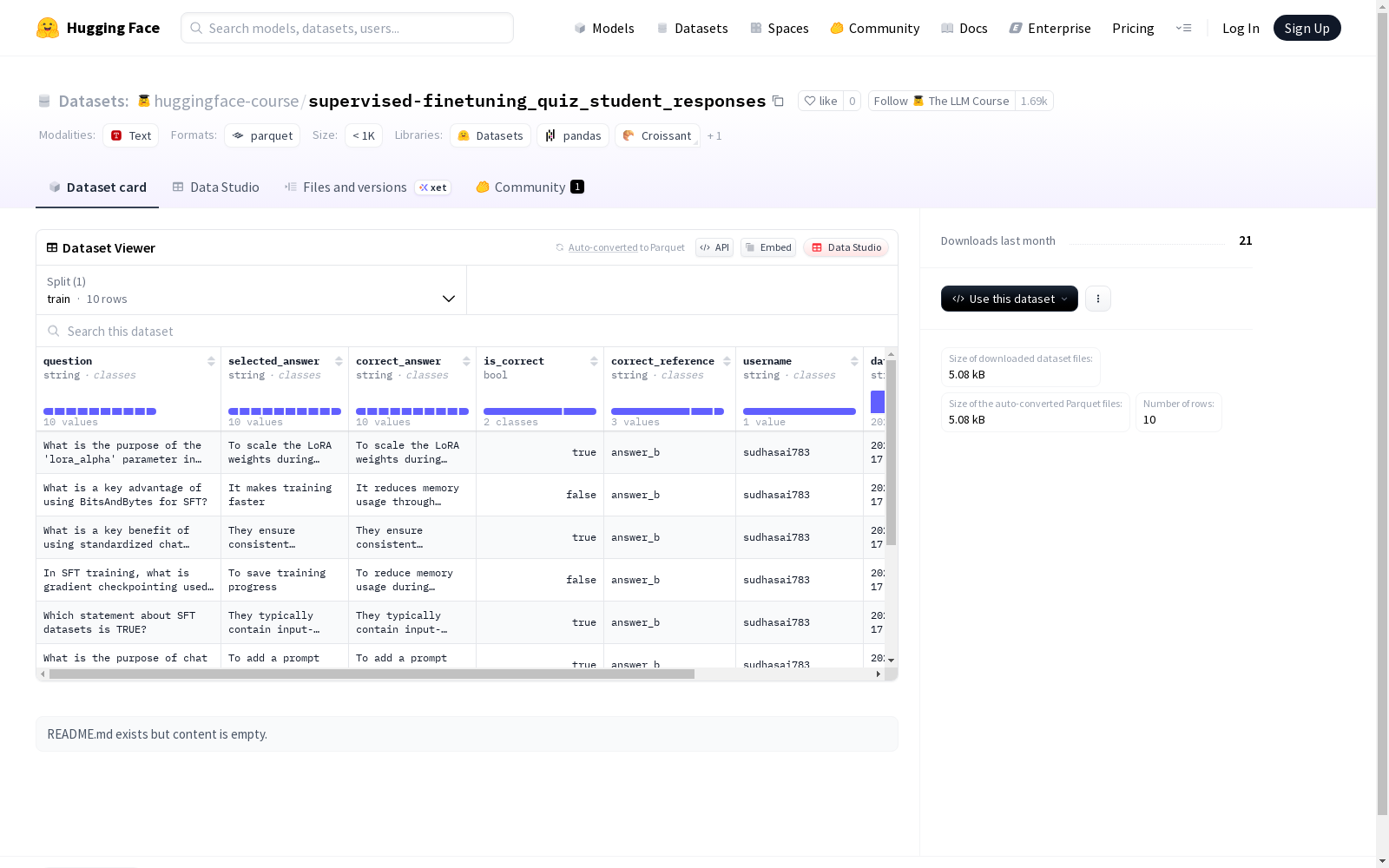Open the three-dot menu beside Use this dataset

[x=1098, y=299]
